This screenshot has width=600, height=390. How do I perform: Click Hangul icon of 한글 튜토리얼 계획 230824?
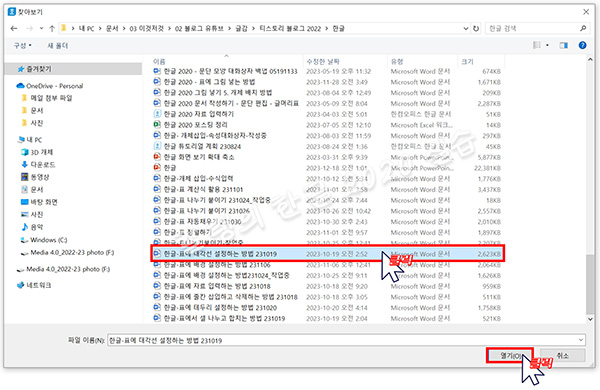point(157,146)
